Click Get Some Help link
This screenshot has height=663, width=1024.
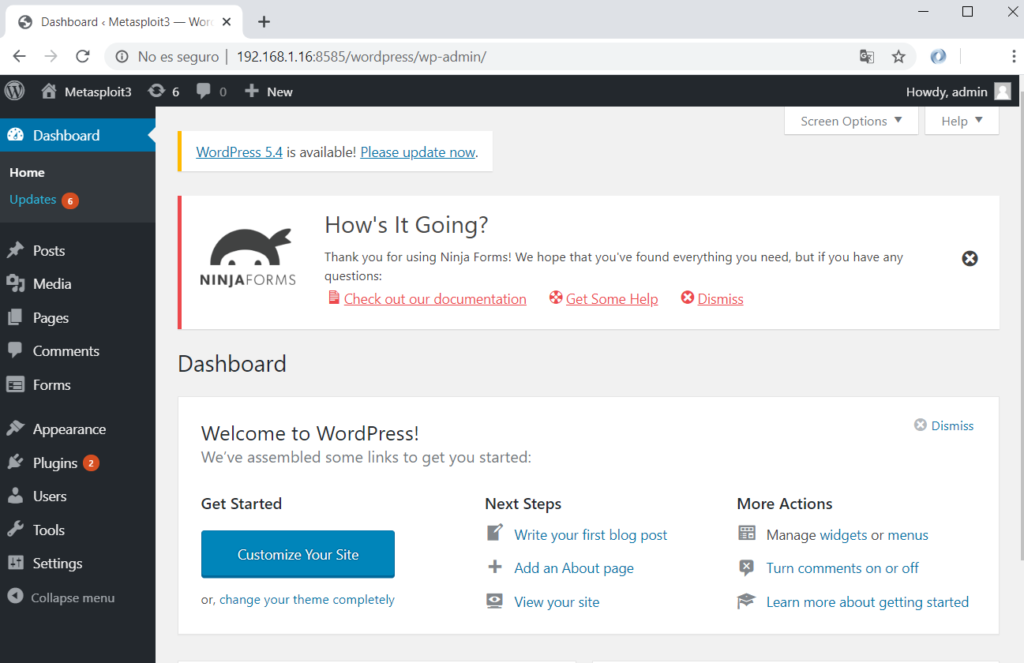coord(612,299)
